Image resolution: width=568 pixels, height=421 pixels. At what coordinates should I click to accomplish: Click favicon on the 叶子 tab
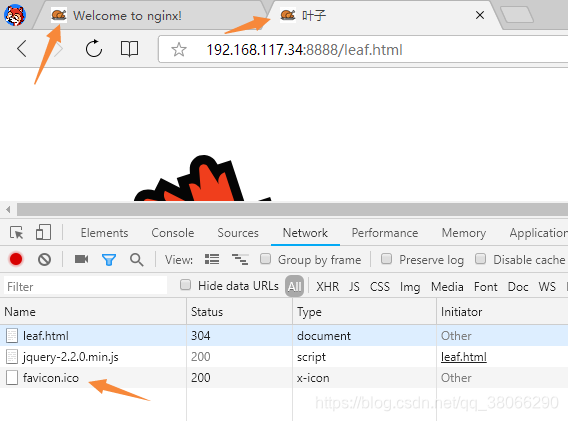288,15
